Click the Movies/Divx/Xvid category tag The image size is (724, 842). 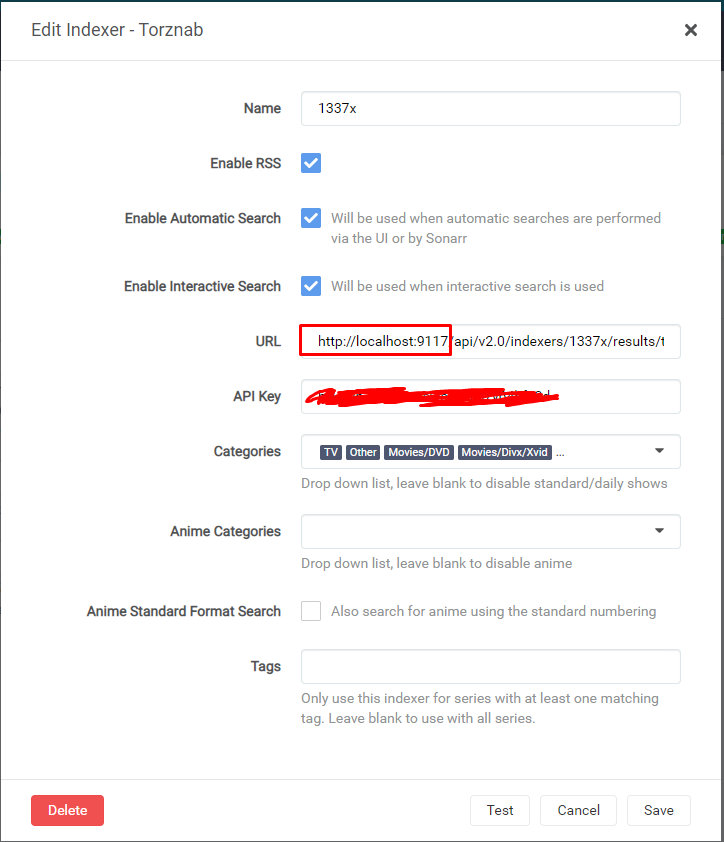[x=505, y=452]
